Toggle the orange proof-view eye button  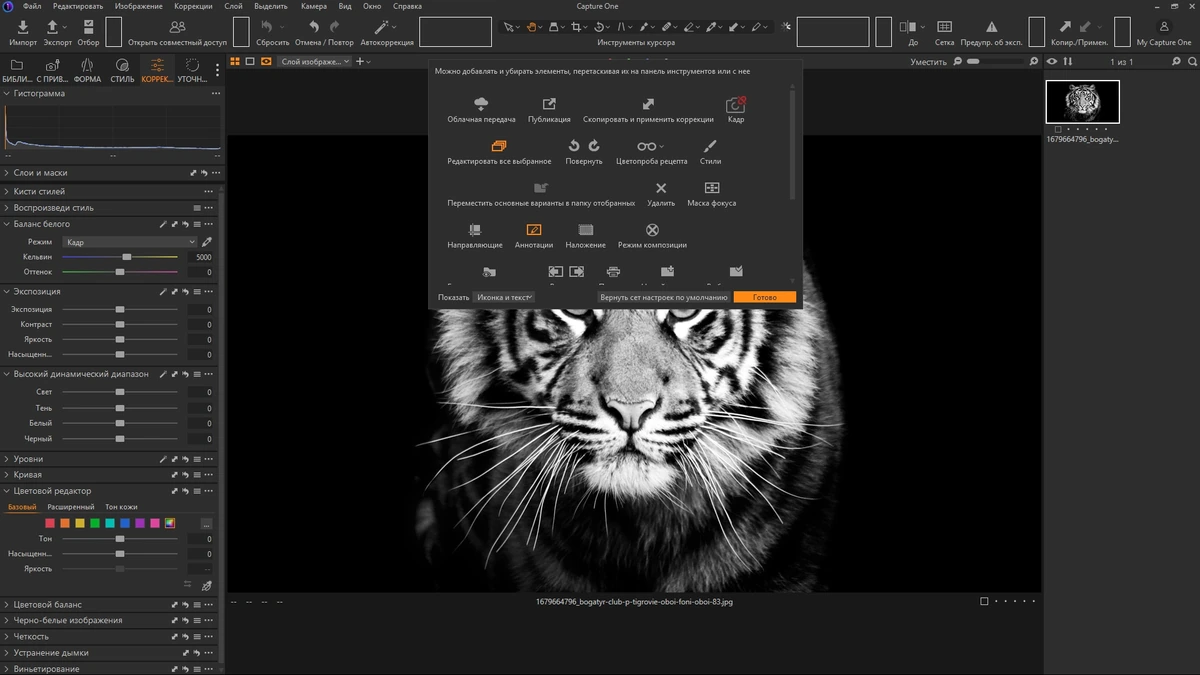[x=266, y=61]
